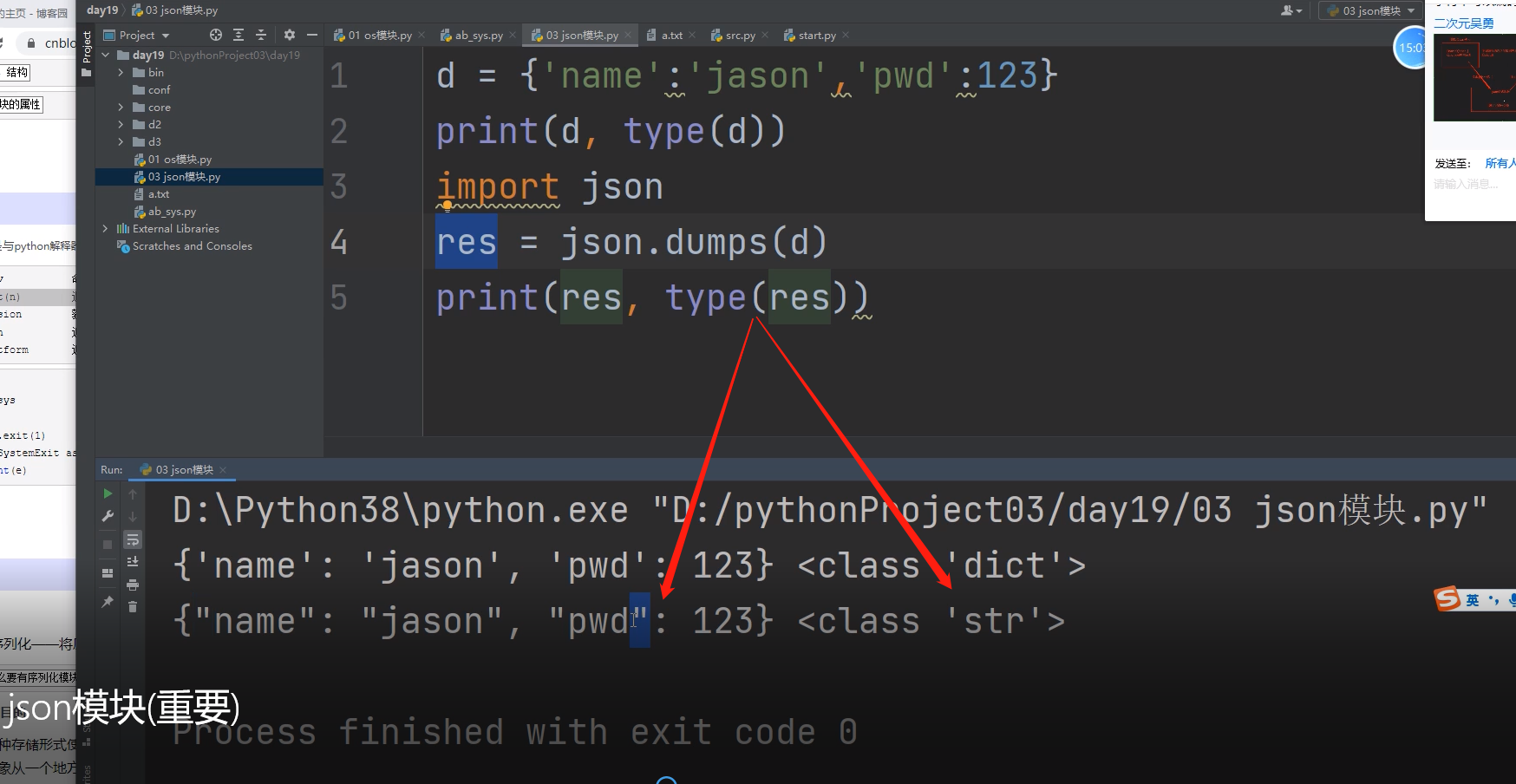Toggle Sogou input language 英 indicator
The height and width of the screenshot is (784, 1516).
[1472, 600]
